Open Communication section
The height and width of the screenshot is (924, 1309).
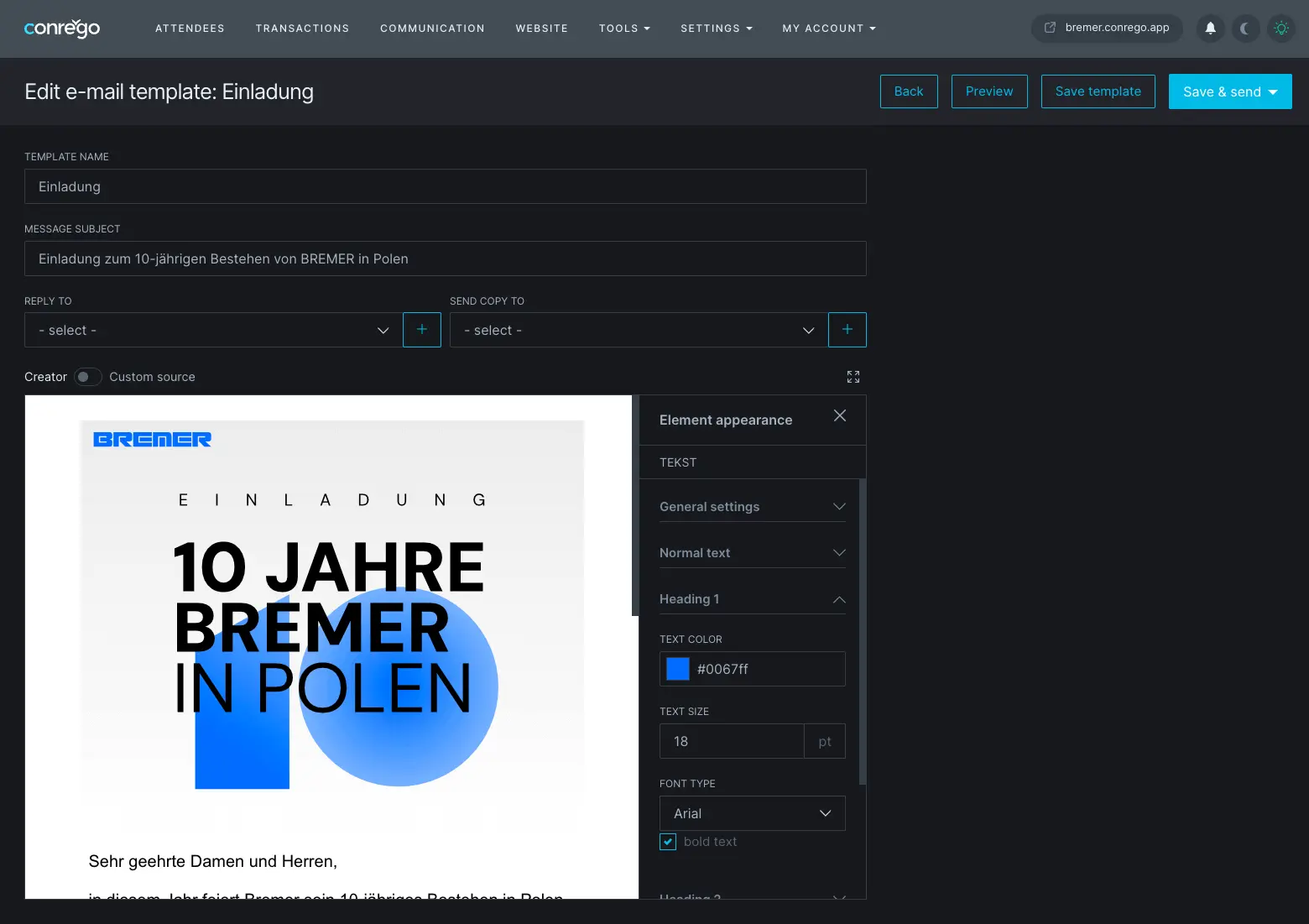pyautogui.click(x=433, y=29)
